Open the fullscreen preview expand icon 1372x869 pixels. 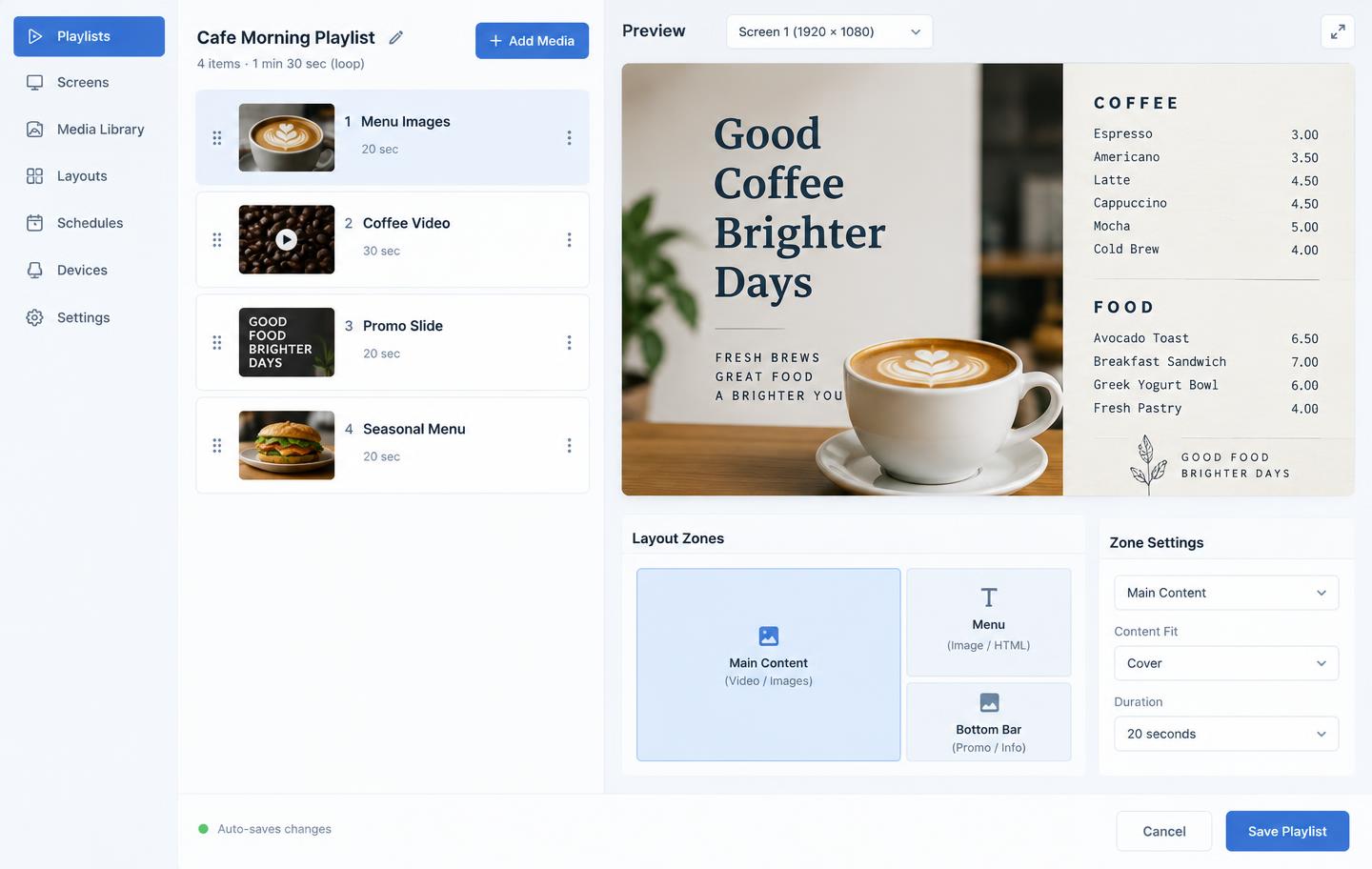click(1338, 31)
